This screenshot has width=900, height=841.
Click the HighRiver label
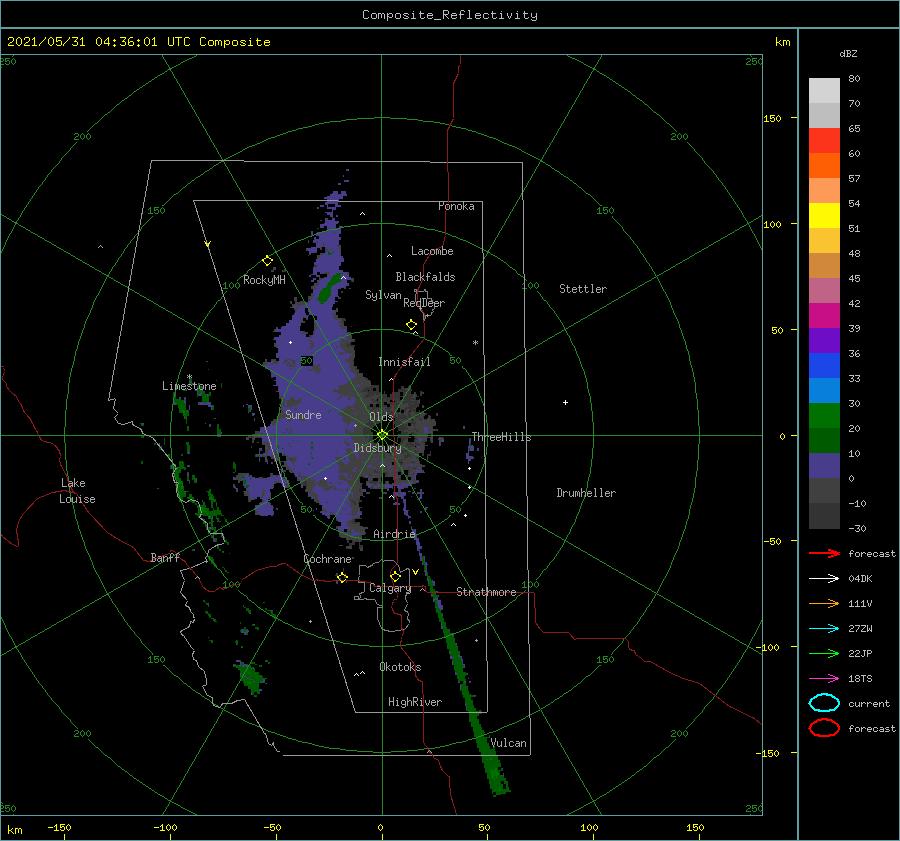point(415,702)
